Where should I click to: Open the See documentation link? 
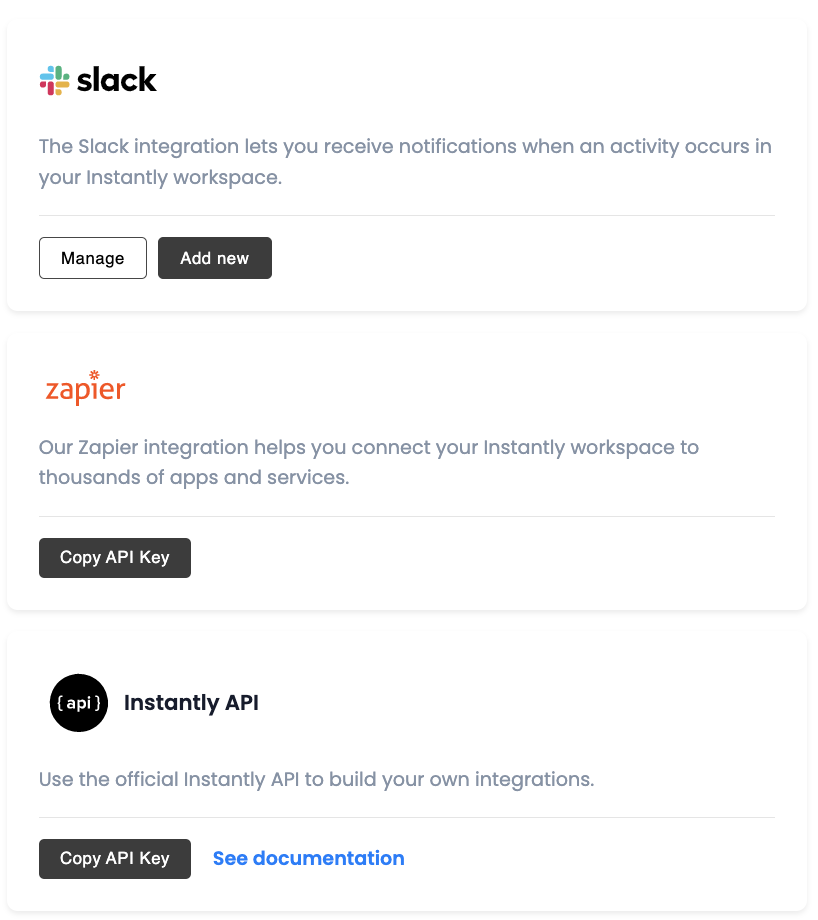309,858
